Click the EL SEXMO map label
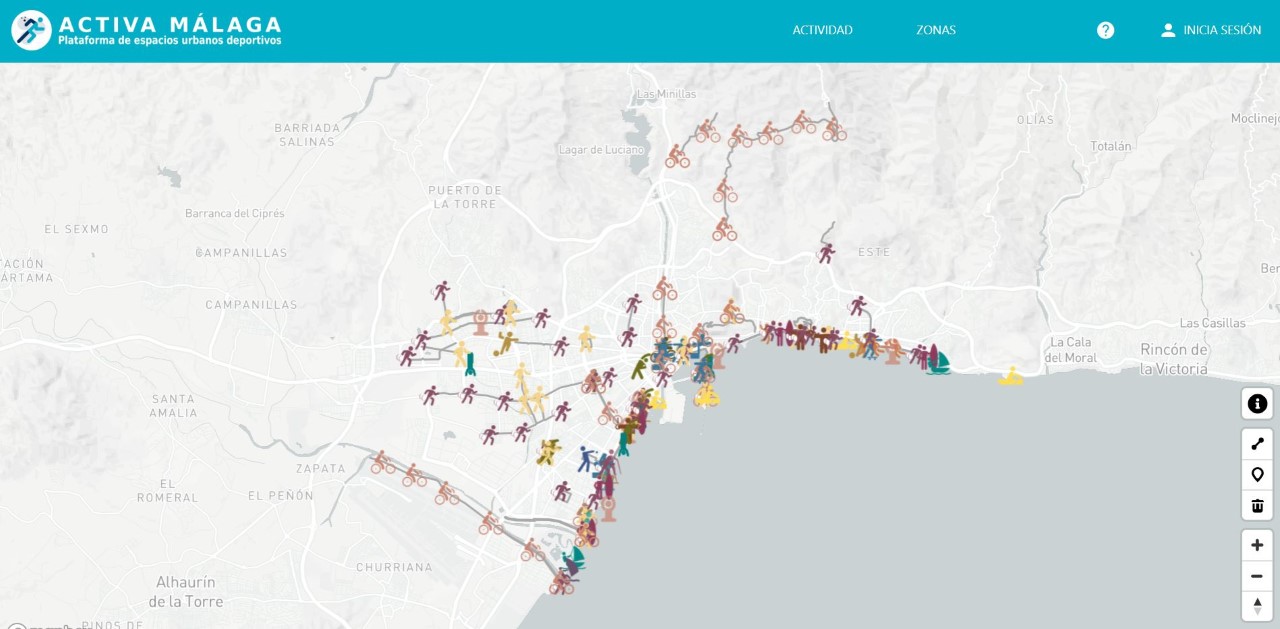Screen dimensions: 1280x629 coord(77,229)
